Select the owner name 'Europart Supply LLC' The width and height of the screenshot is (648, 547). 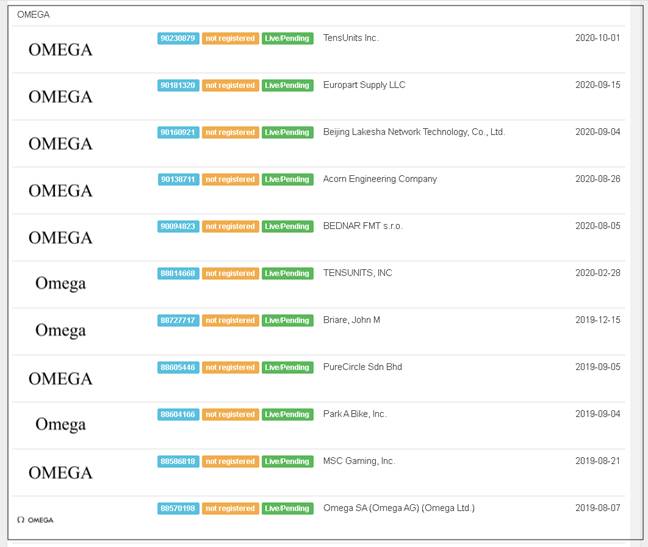coord(364,85)
